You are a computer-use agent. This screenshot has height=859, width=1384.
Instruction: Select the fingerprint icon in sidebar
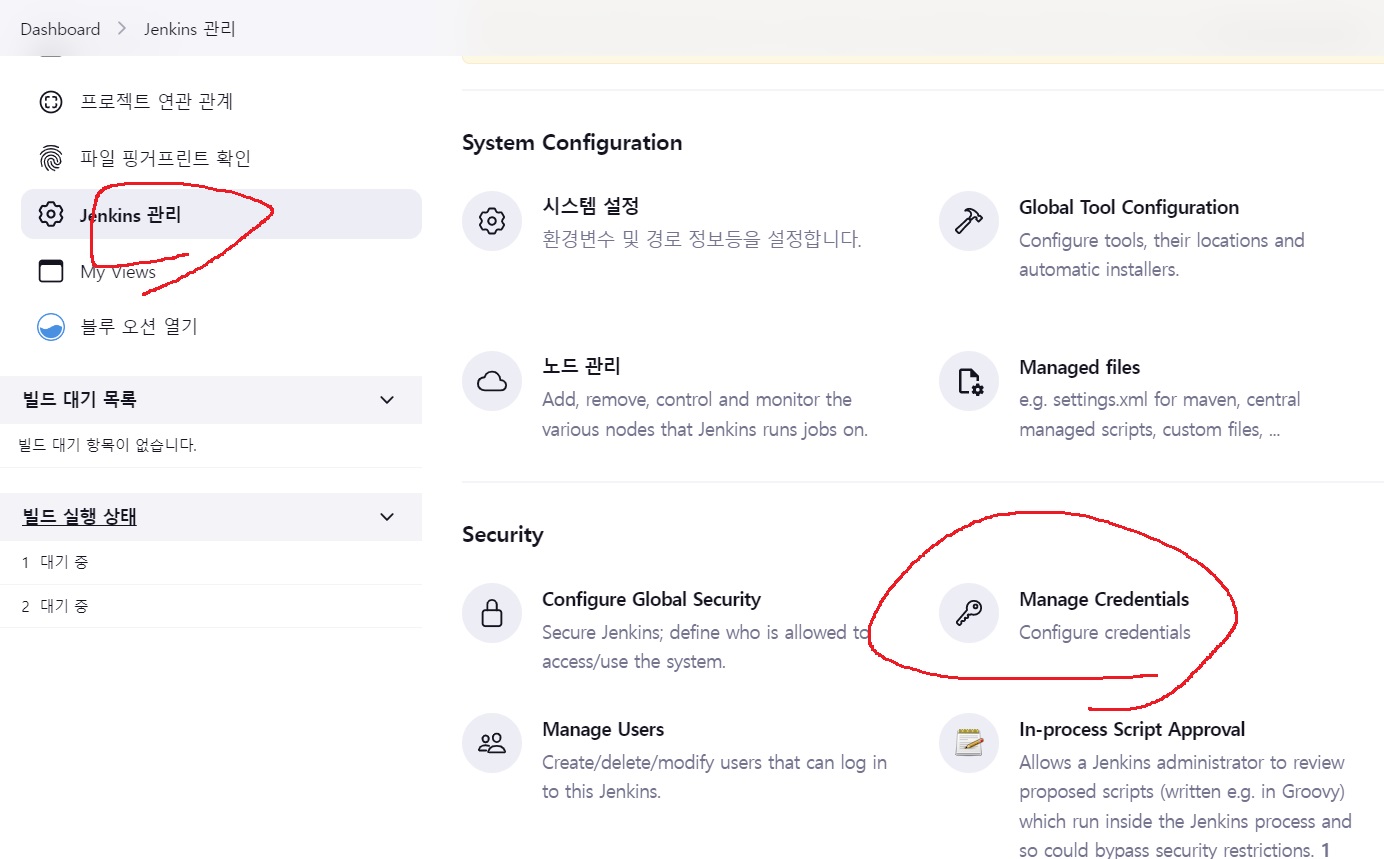50,158
